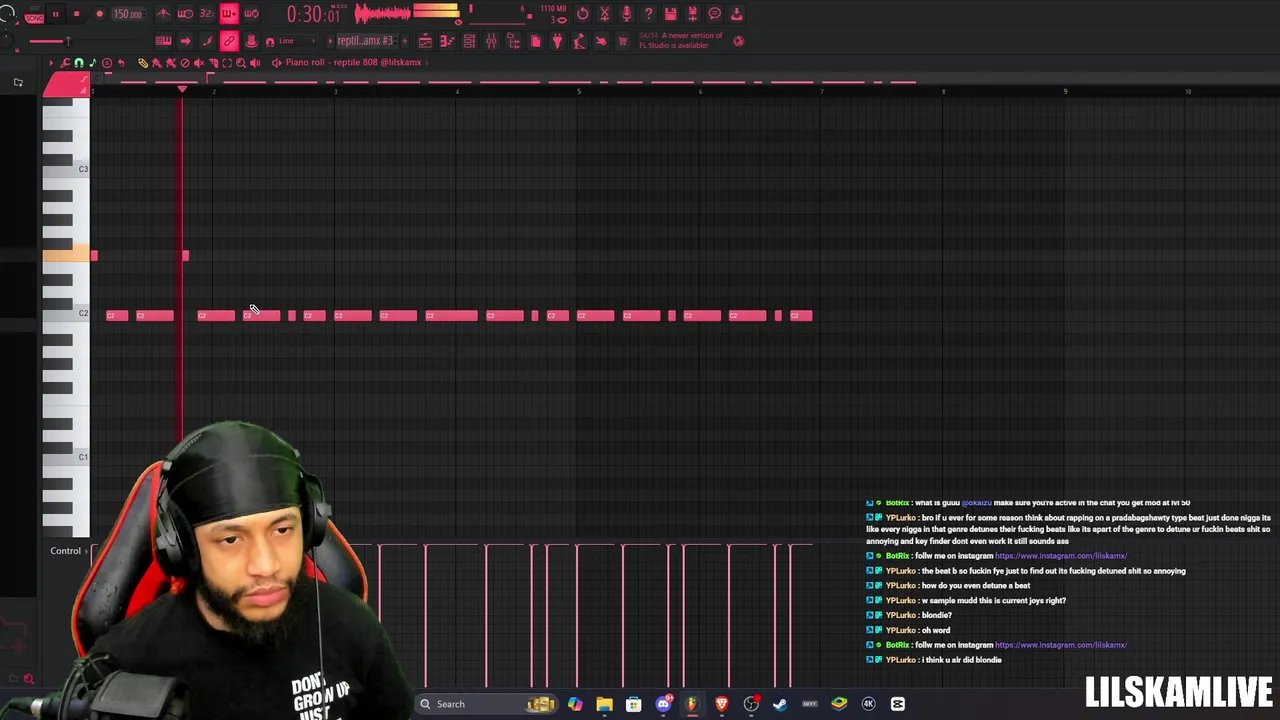This screenshot has height=720, width=1280.
Task: Click the microphone recording icon in top bar
Action: click(x=626, y=13)
